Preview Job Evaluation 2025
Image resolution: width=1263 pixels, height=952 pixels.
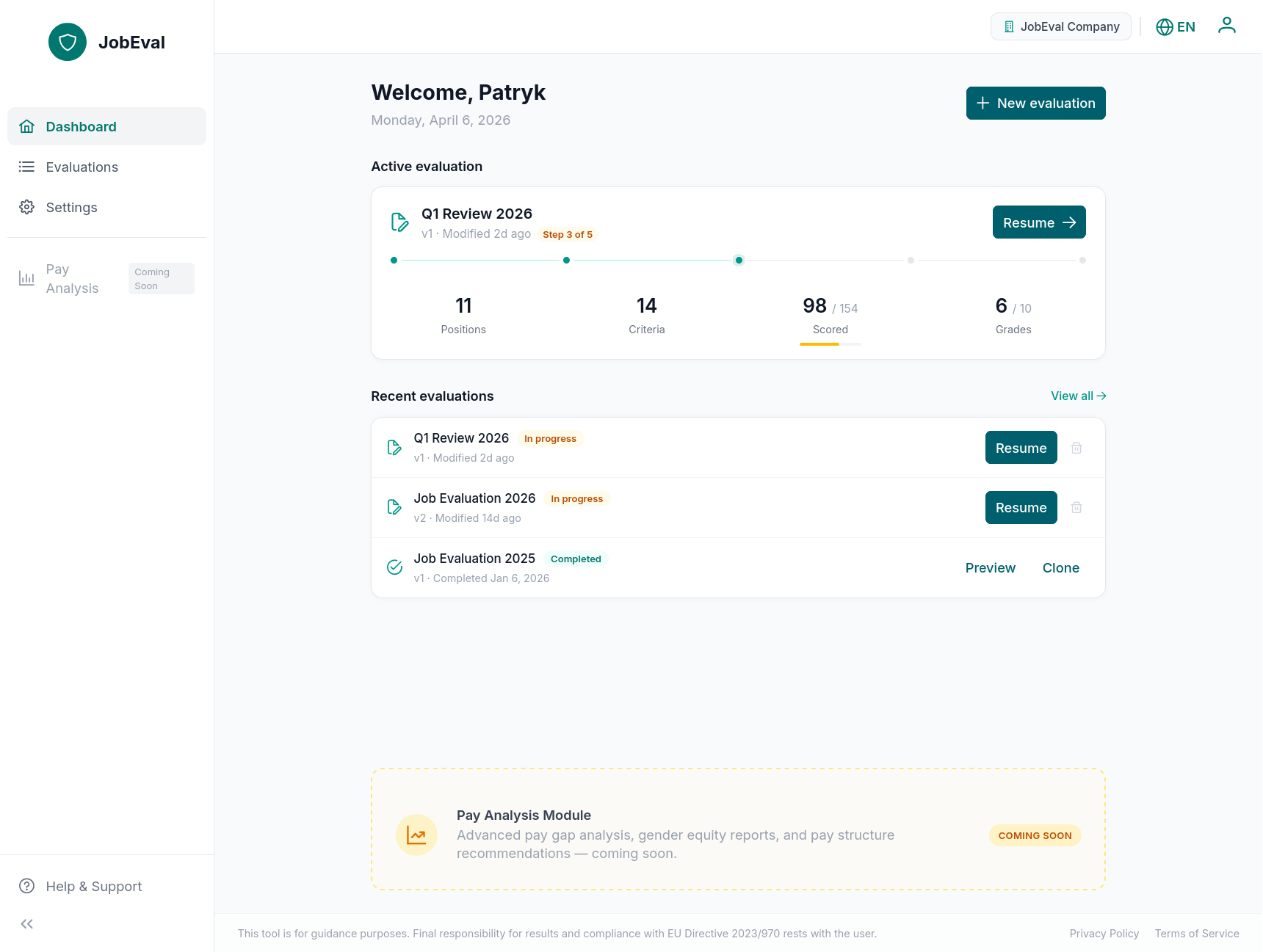pyautogui.click(x=990, y=567)
